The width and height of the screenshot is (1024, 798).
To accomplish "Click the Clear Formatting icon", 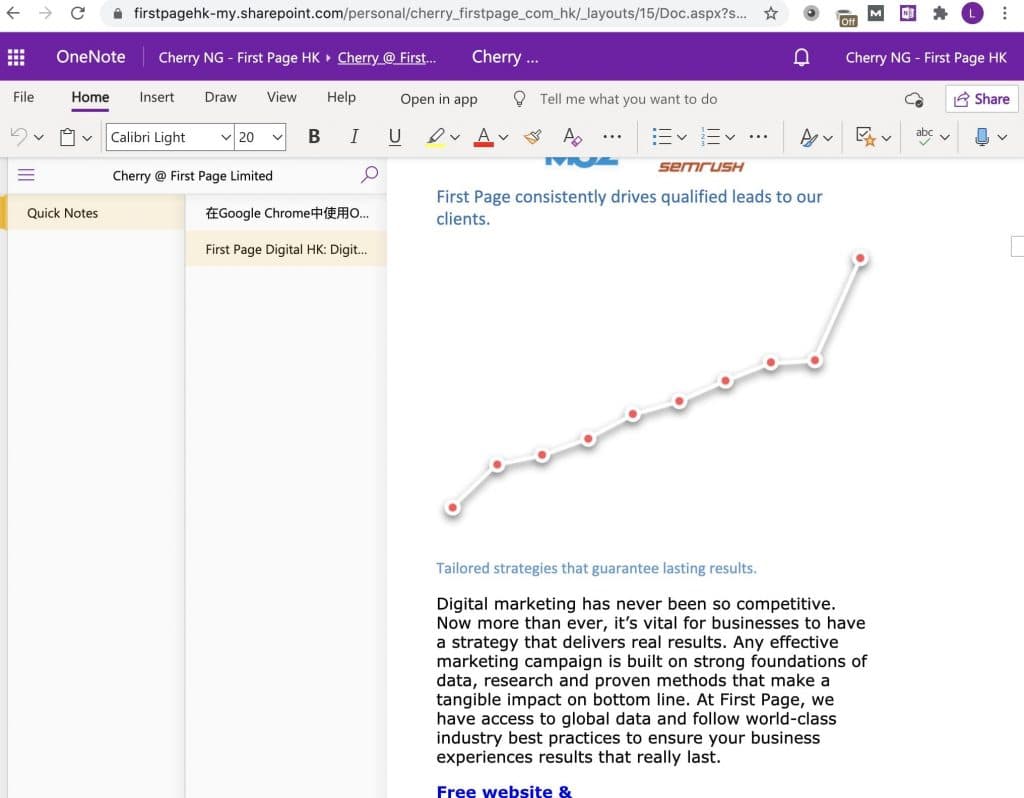I will coord(571,137).
